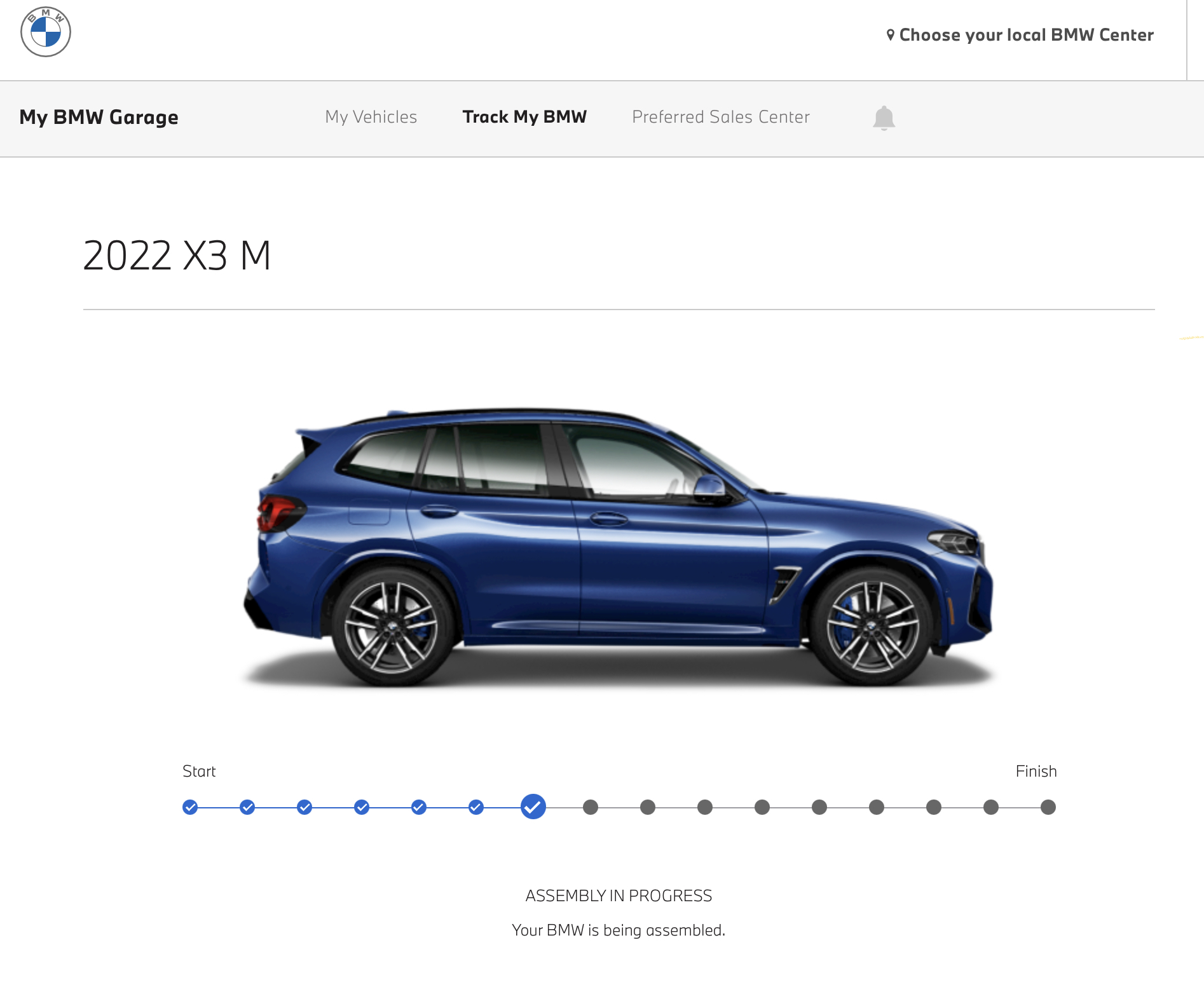
Task: Click the second gray pending step dot
Action: tap(648, 807)
